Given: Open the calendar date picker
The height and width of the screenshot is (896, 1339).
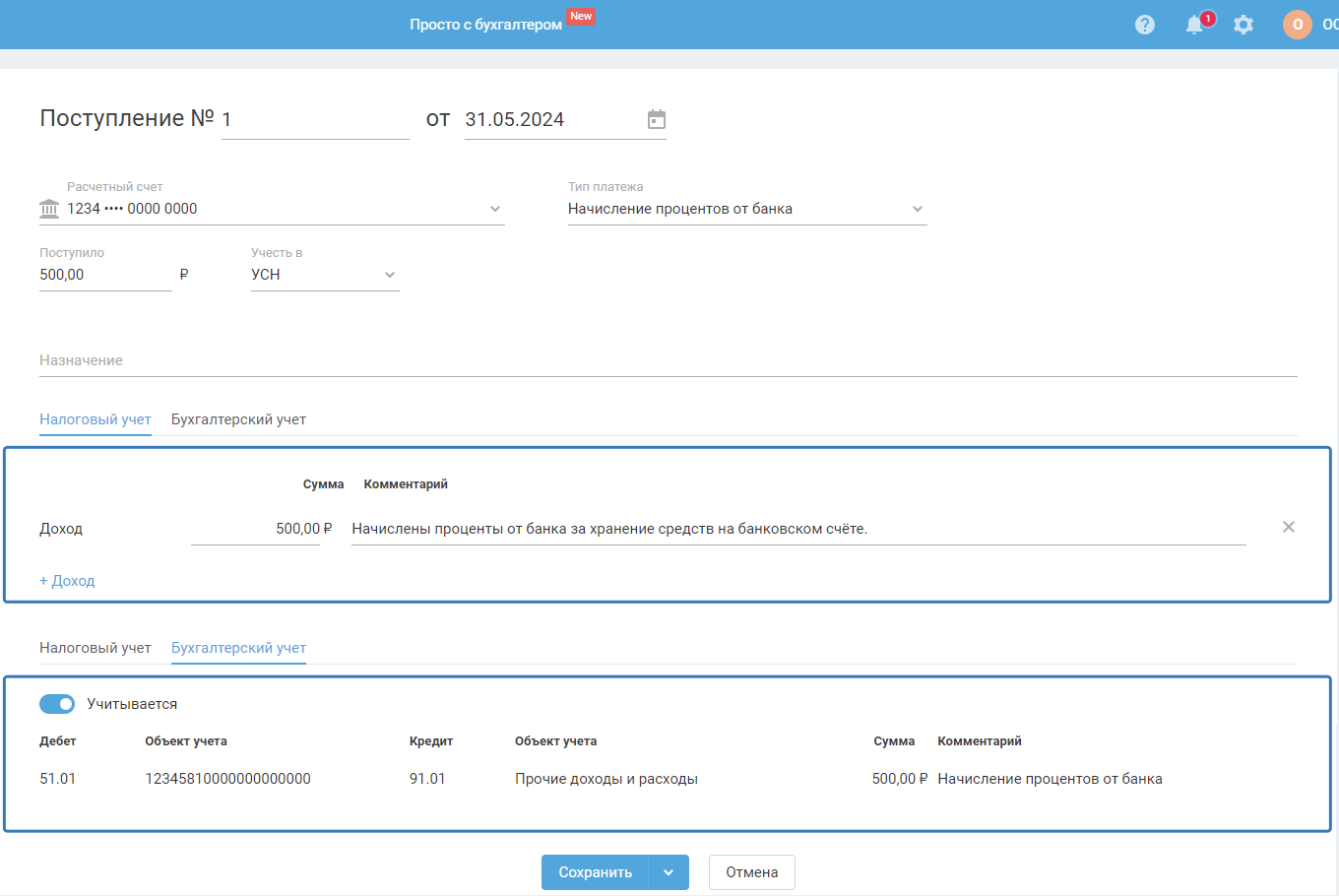Looking at the screenshot, I should point(657,119).
